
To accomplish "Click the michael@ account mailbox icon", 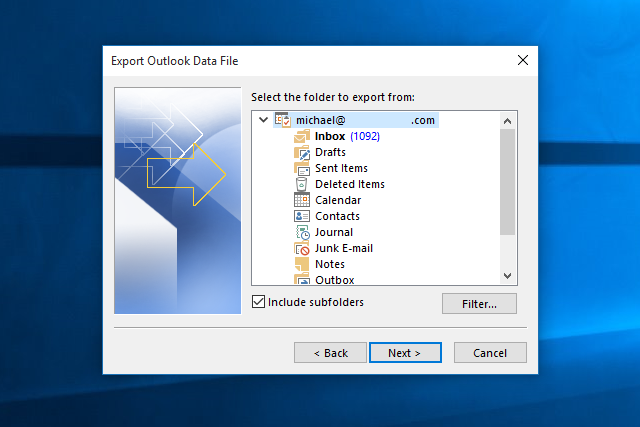I will click(x=282, y=120).
